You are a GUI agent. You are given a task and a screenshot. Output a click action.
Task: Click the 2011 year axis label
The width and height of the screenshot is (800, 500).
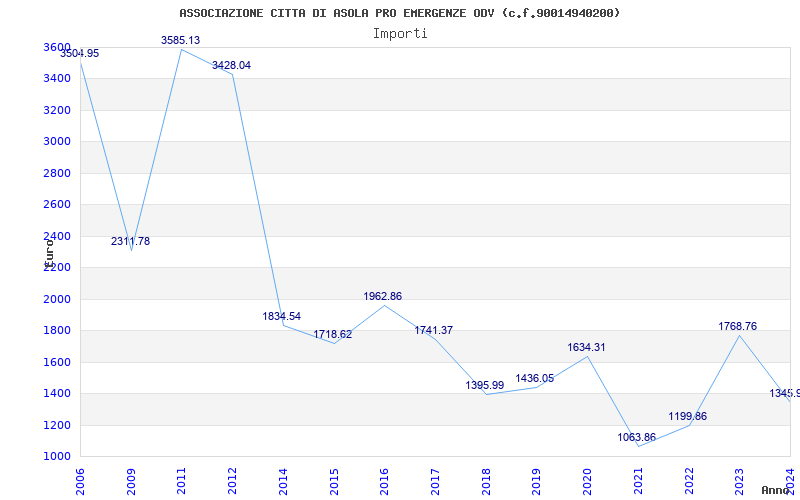(x=182, y=481)
